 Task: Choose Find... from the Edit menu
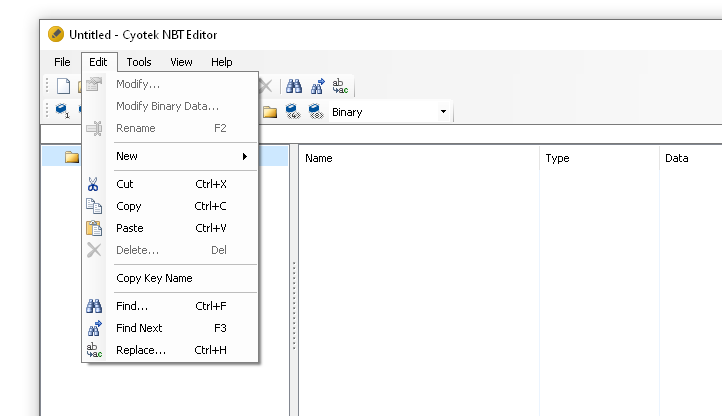(x=170, y=306)
